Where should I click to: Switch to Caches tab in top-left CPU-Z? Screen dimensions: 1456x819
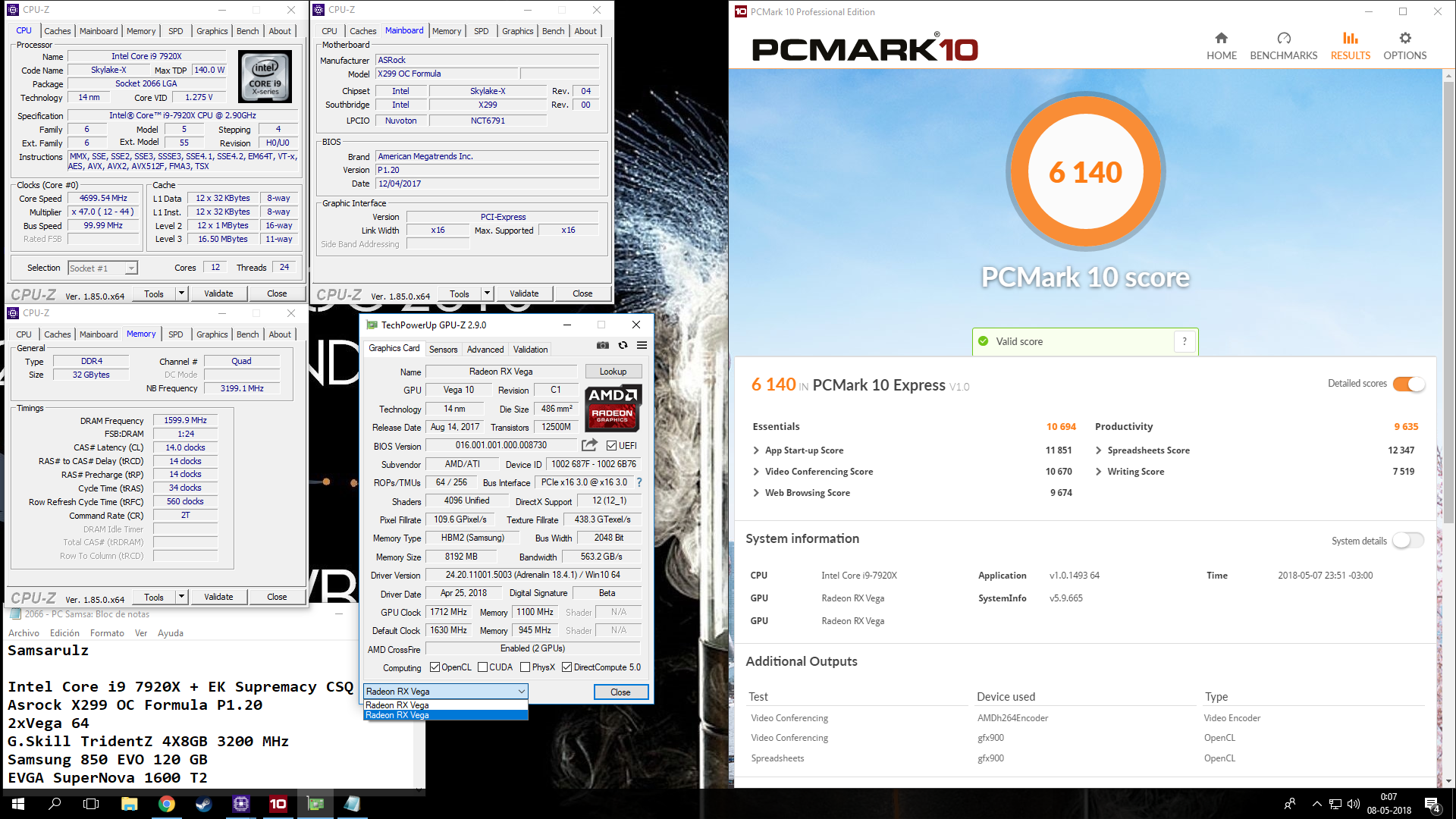(x=57, y=31)
